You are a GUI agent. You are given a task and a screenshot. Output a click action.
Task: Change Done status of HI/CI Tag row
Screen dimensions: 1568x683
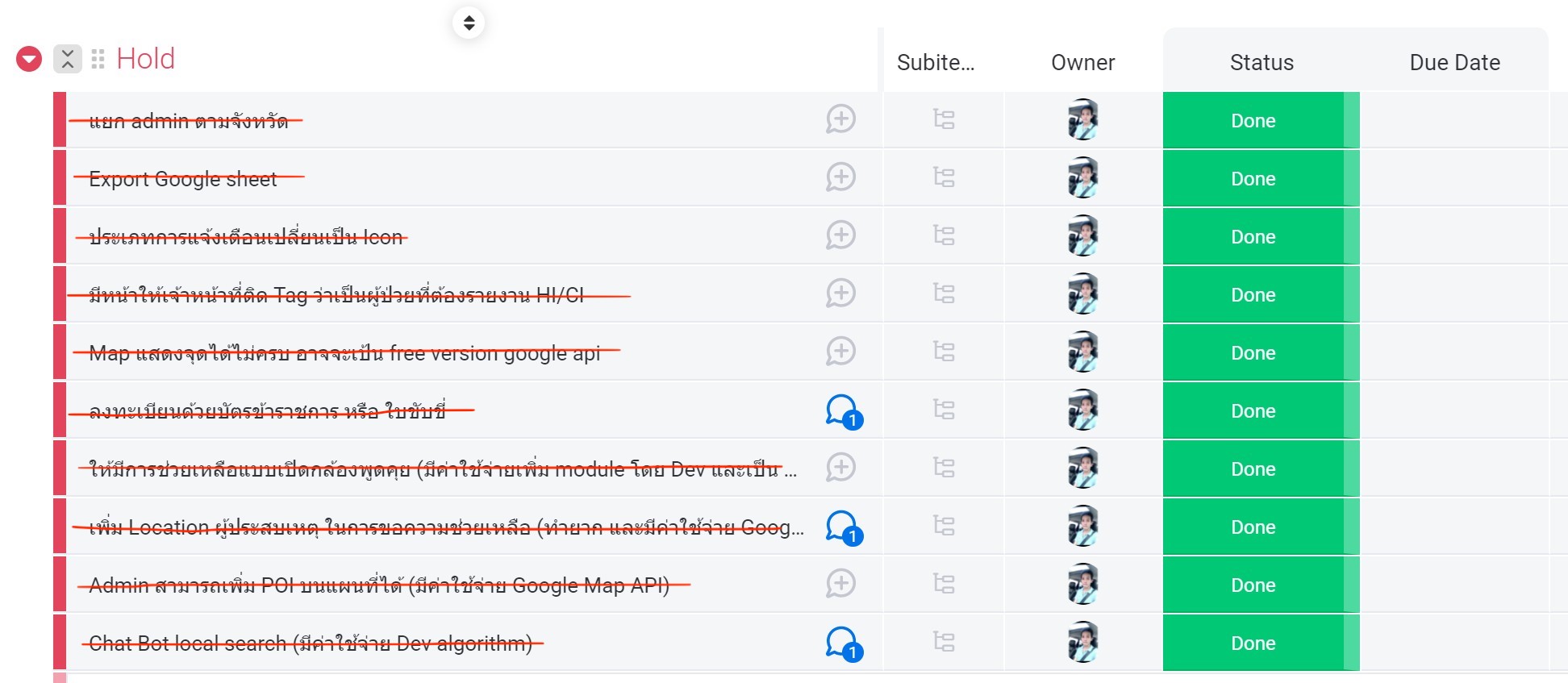(1261, 294)
